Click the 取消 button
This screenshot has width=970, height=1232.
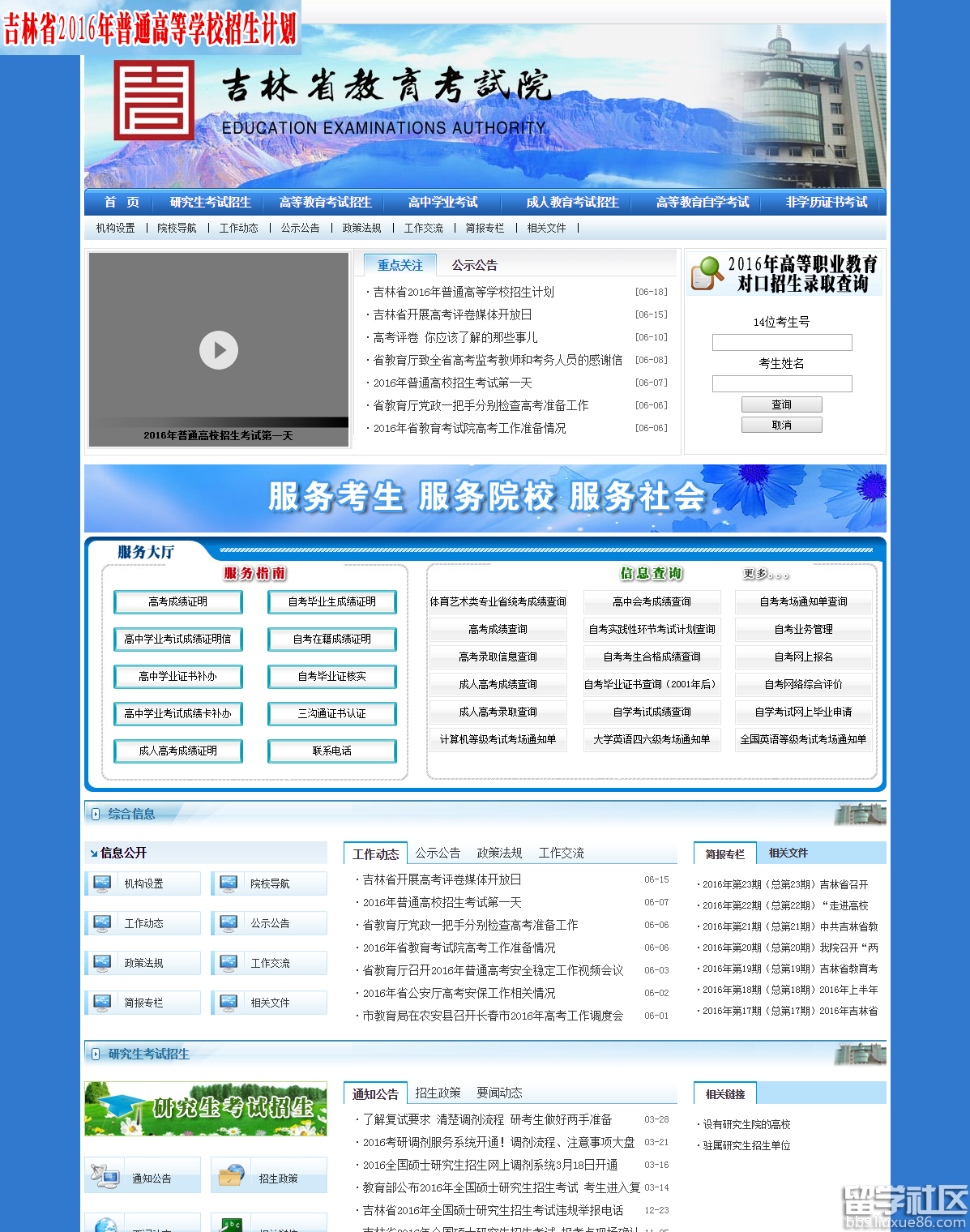coord(782,425)
